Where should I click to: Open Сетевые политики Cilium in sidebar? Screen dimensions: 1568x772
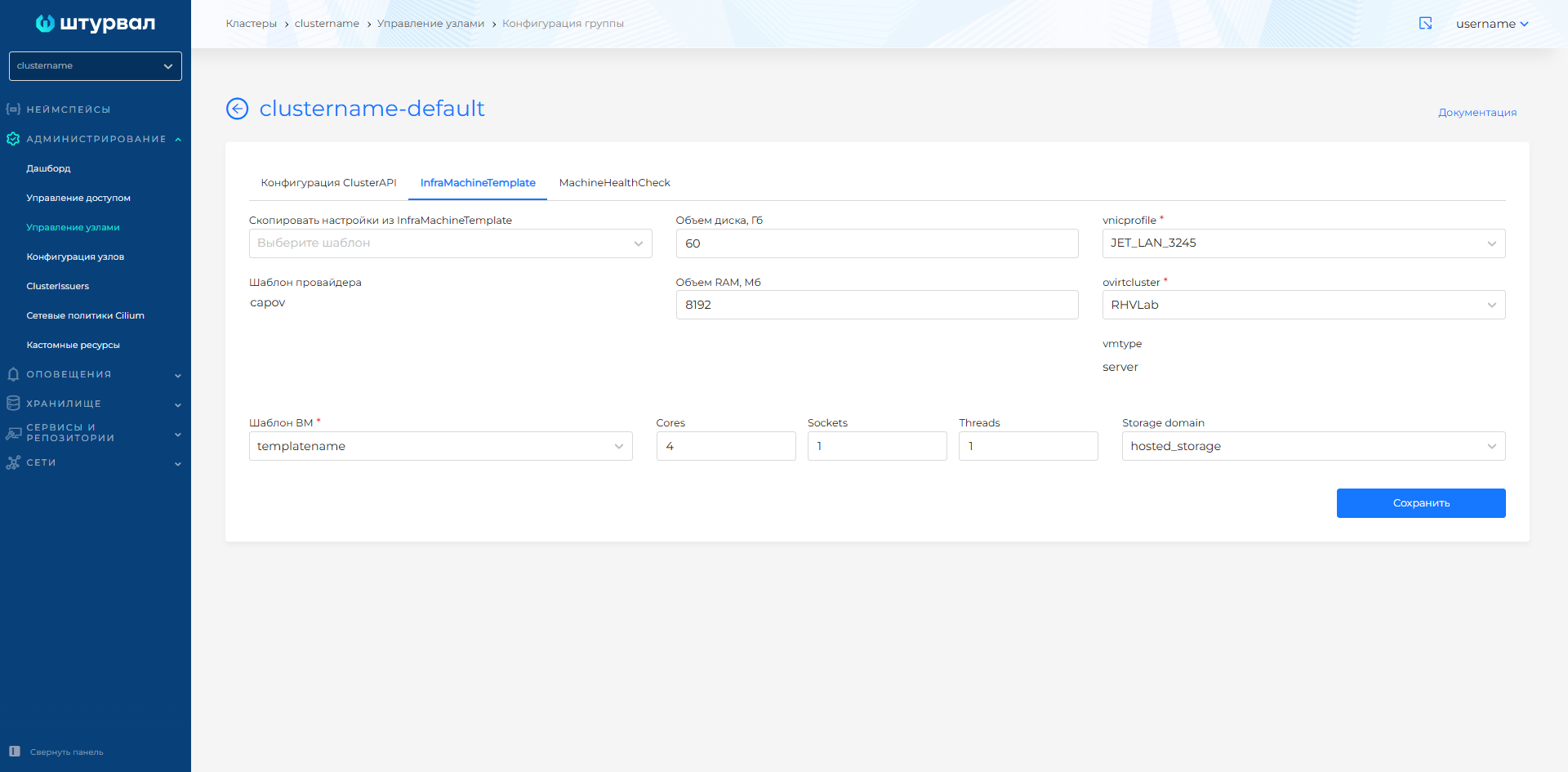click(x=85, y=315)
